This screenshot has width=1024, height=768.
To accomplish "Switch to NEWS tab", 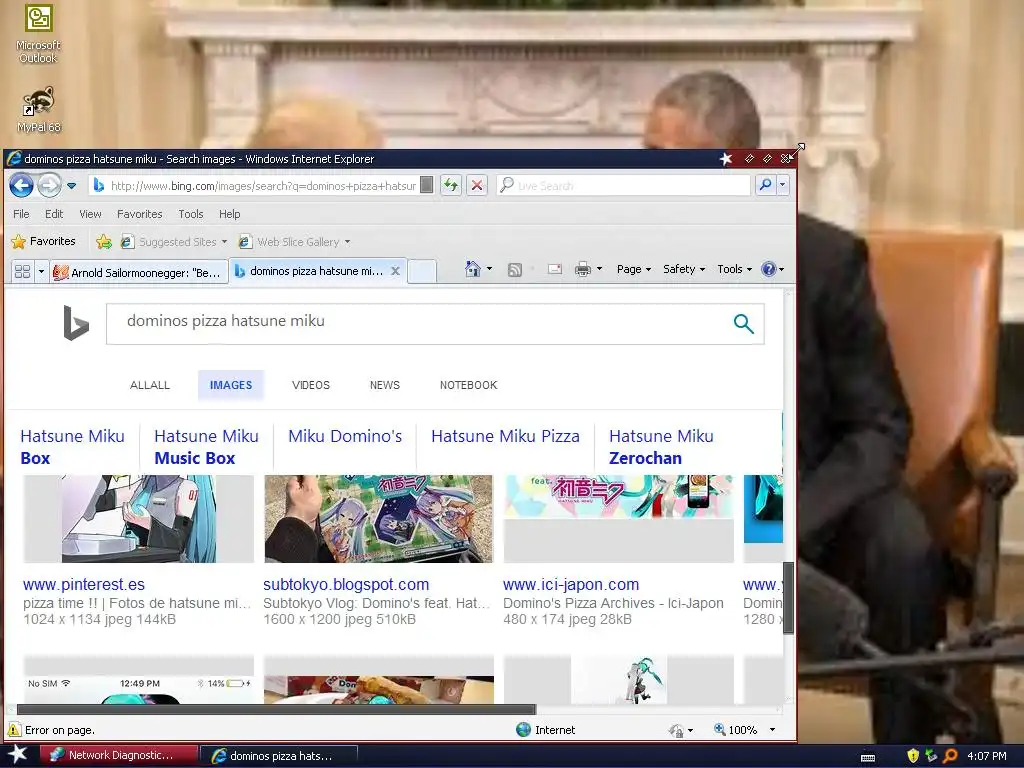I will coord(385,385).
